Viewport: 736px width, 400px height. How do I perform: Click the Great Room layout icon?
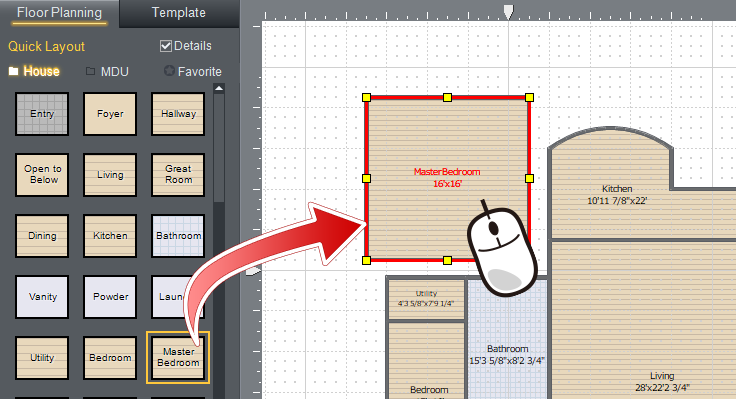178,175
